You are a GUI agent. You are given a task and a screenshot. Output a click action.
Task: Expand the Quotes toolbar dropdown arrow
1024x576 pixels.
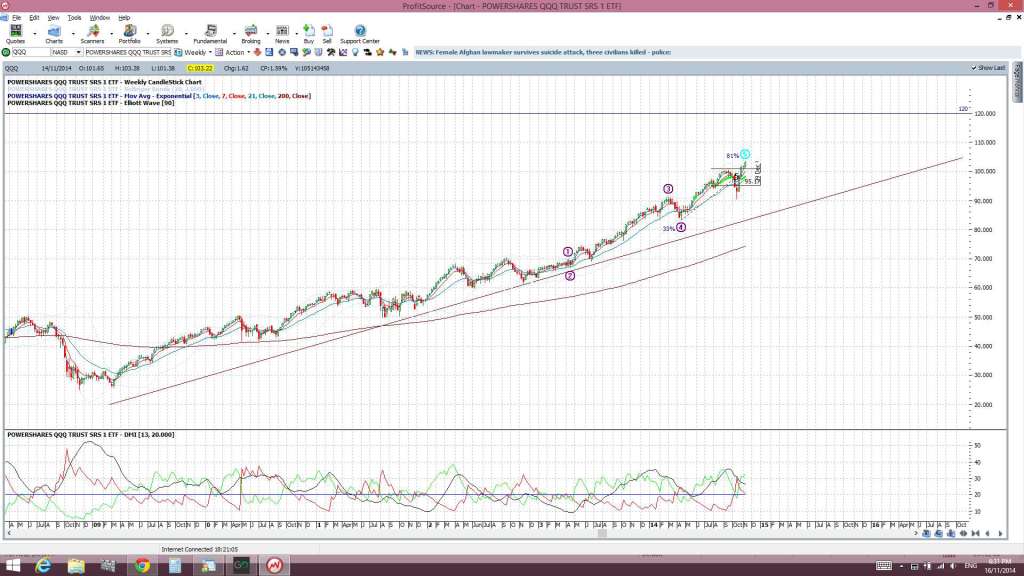pyautogui.click(x=34, y=34)
